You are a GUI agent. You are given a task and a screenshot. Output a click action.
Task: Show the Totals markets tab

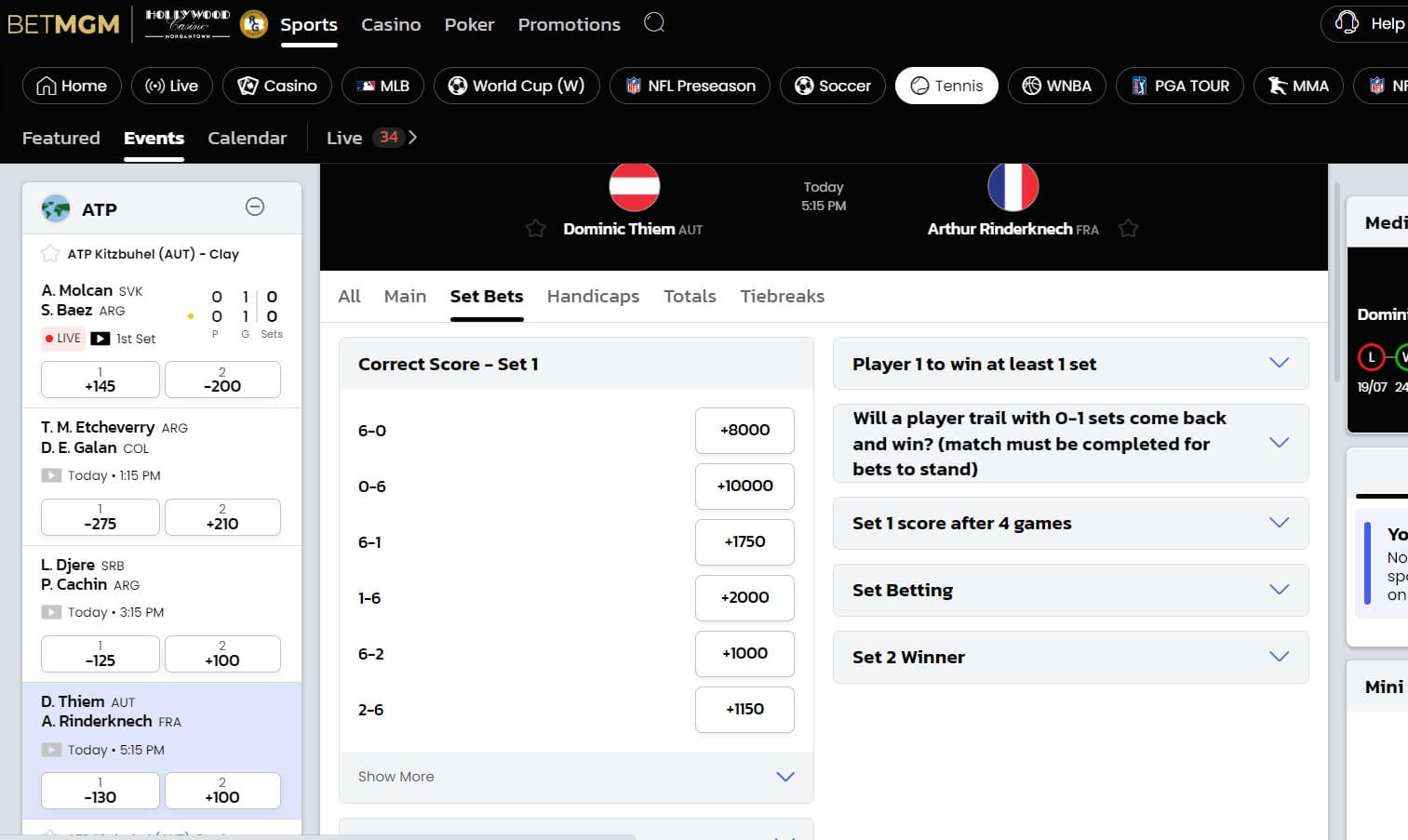tap(690, 296)
